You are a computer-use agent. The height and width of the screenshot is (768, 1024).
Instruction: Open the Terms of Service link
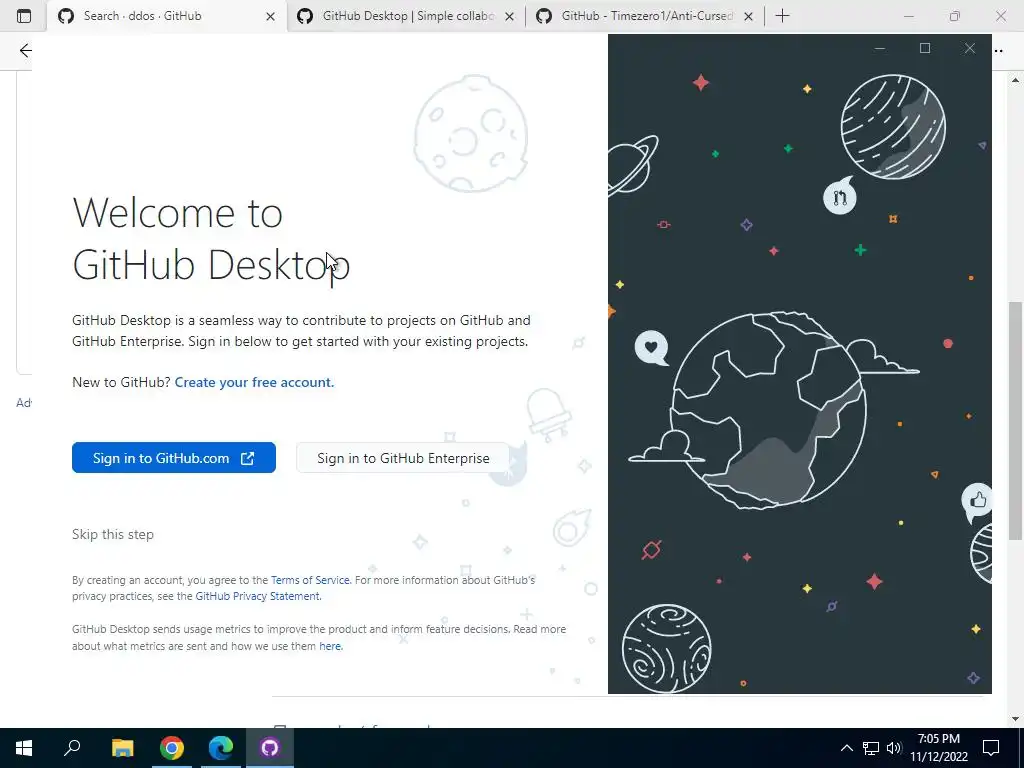click(x=310, y=580)
